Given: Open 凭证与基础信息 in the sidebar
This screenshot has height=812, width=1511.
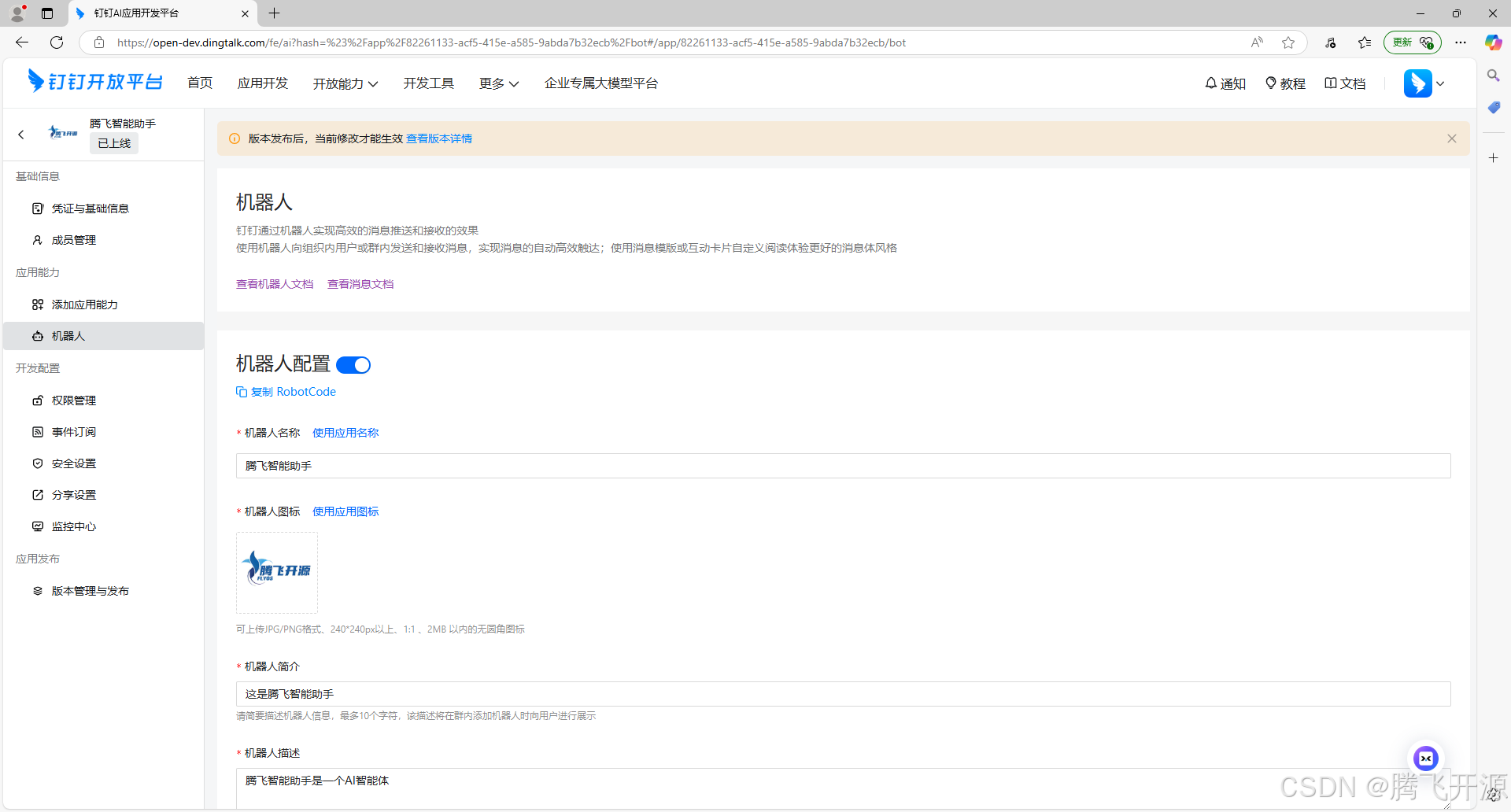Looking at the screenshot, I should (103, 209).
